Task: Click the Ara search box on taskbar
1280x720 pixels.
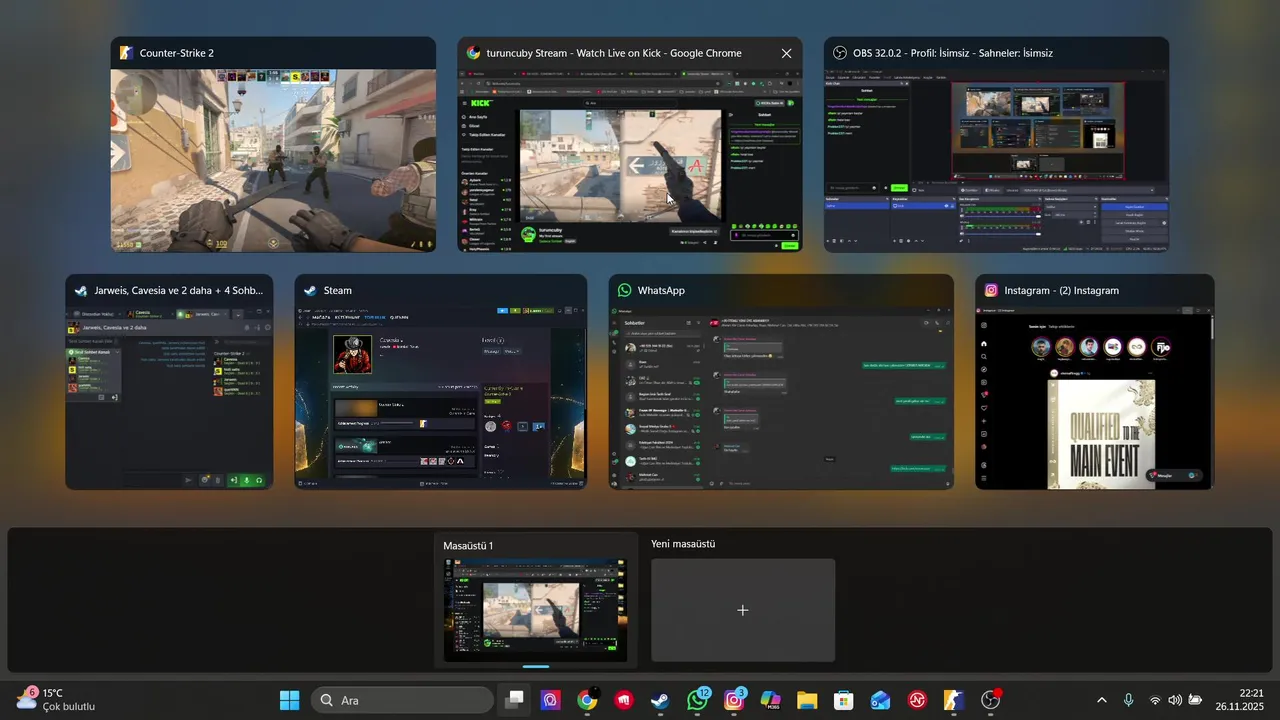Action: click(x=402, y=700)
